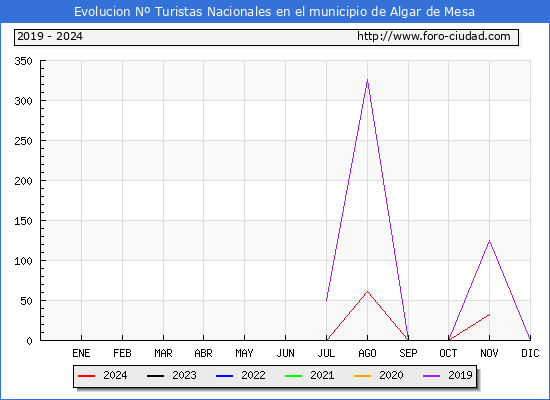
Task: Click the SEP month axis label
Action: (408, 353)
